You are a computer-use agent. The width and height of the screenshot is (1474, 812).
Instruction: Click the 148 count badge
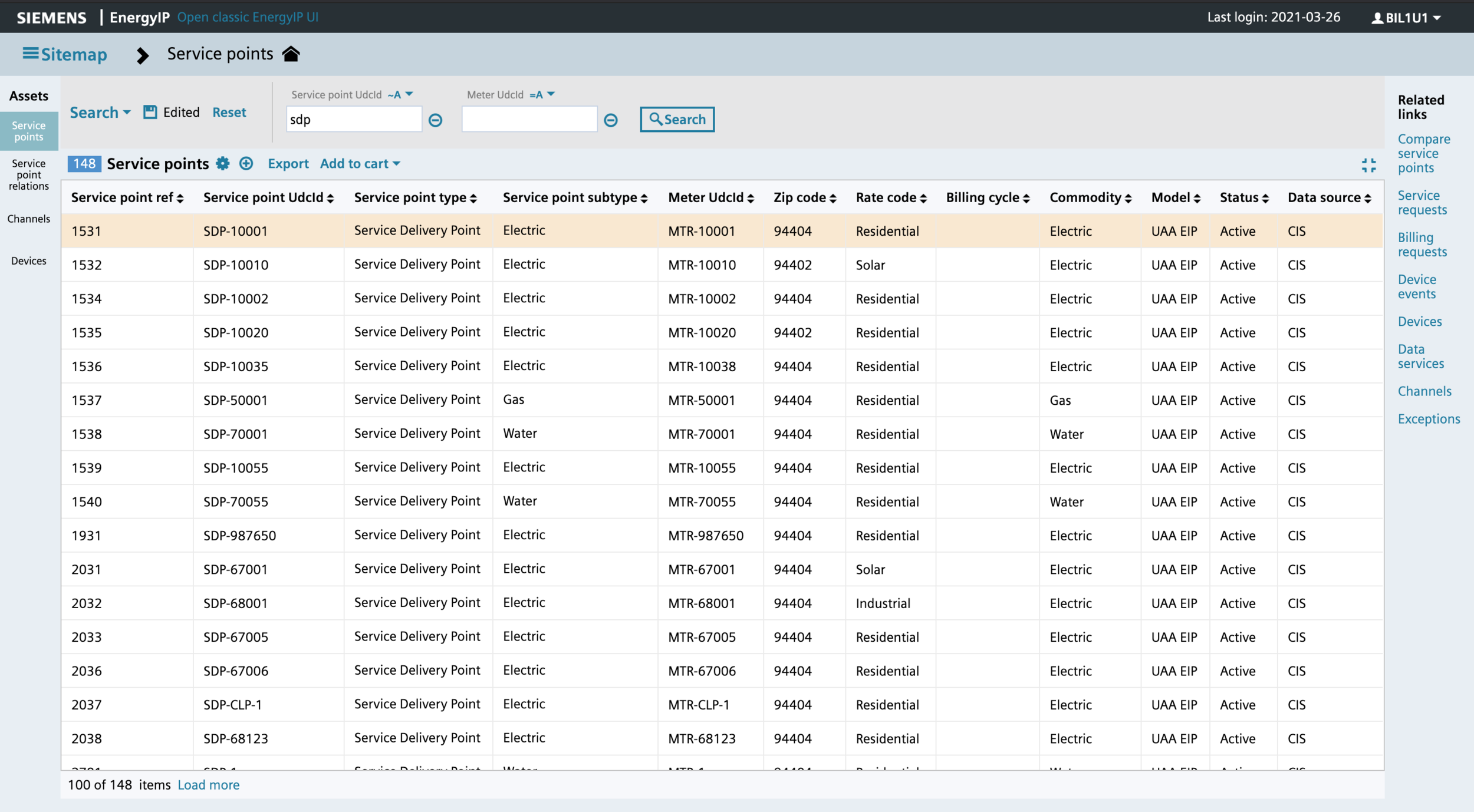point(84,164)
